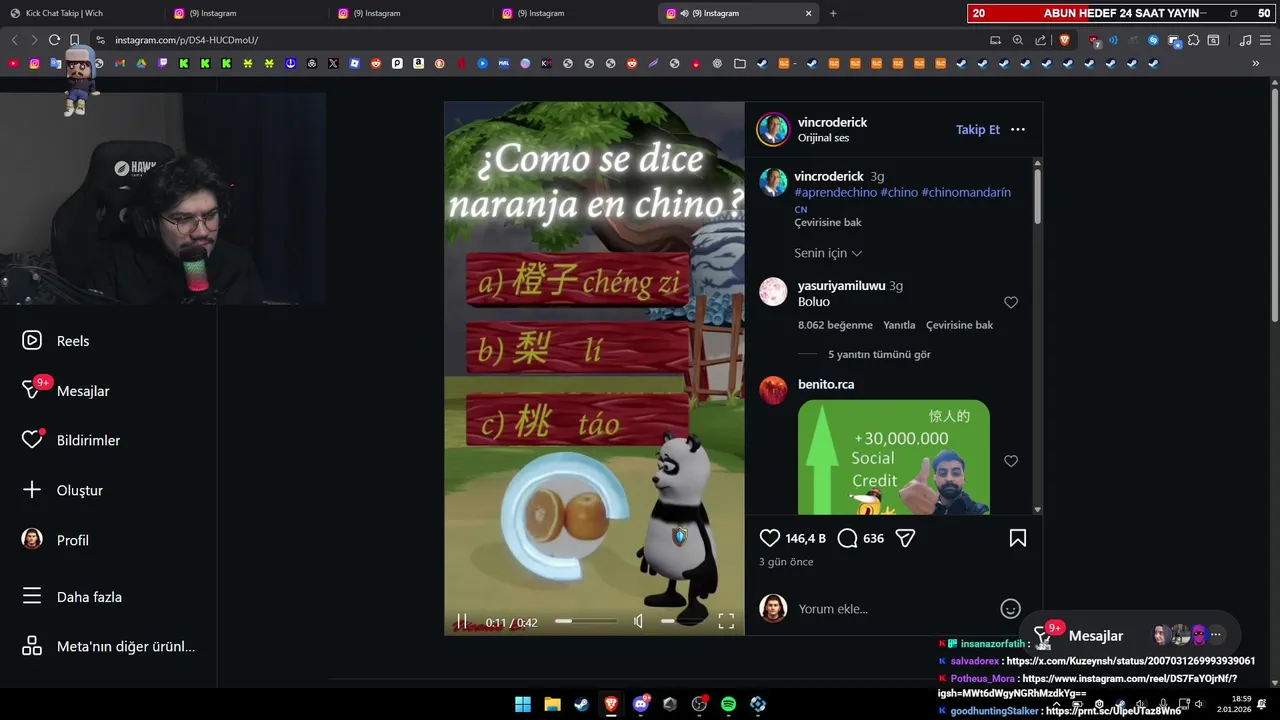Like benito.rca's comment

click(1010, 461)
